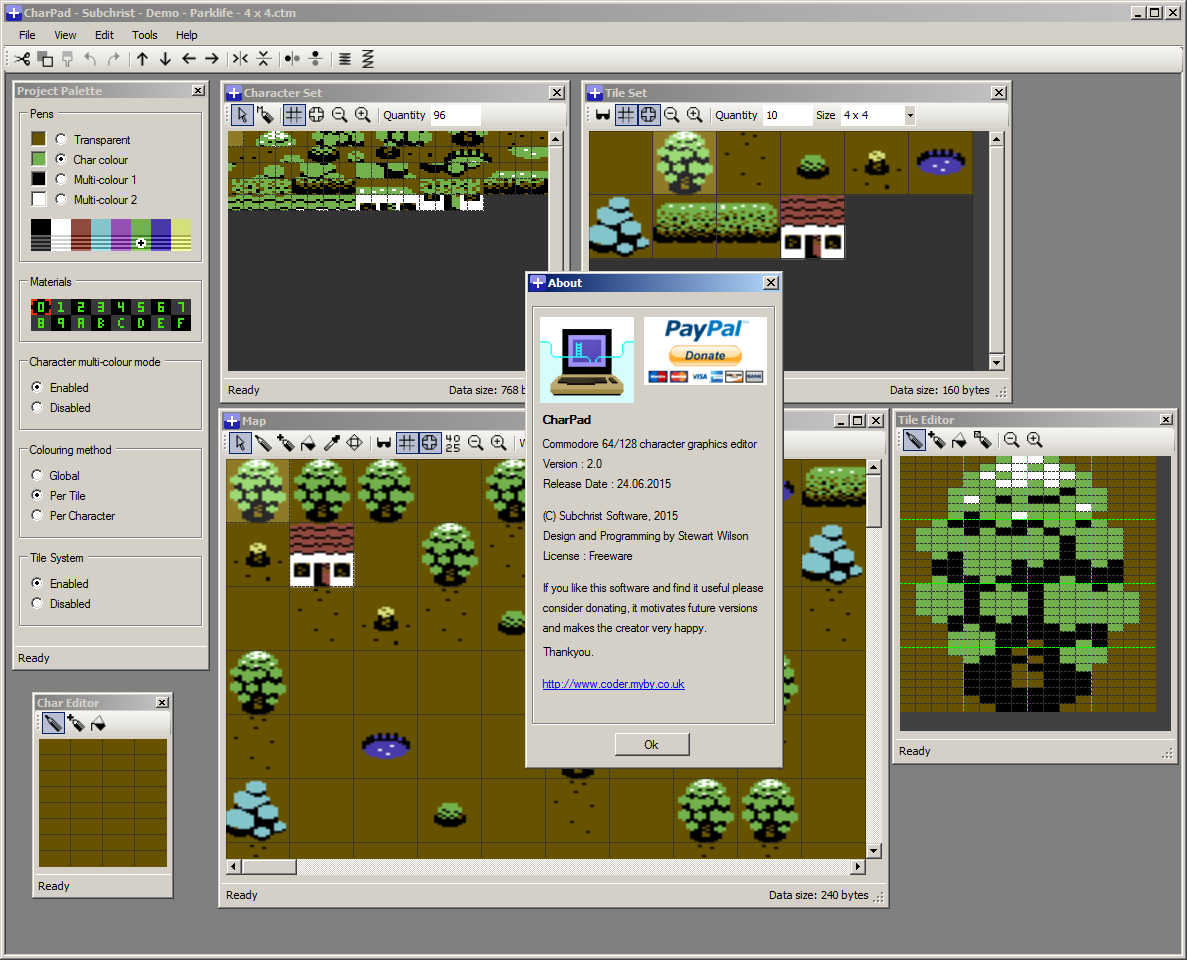Open the Tile Set Size dropdown
This screenshot has height=960, width=1187.
click(910, 115)
